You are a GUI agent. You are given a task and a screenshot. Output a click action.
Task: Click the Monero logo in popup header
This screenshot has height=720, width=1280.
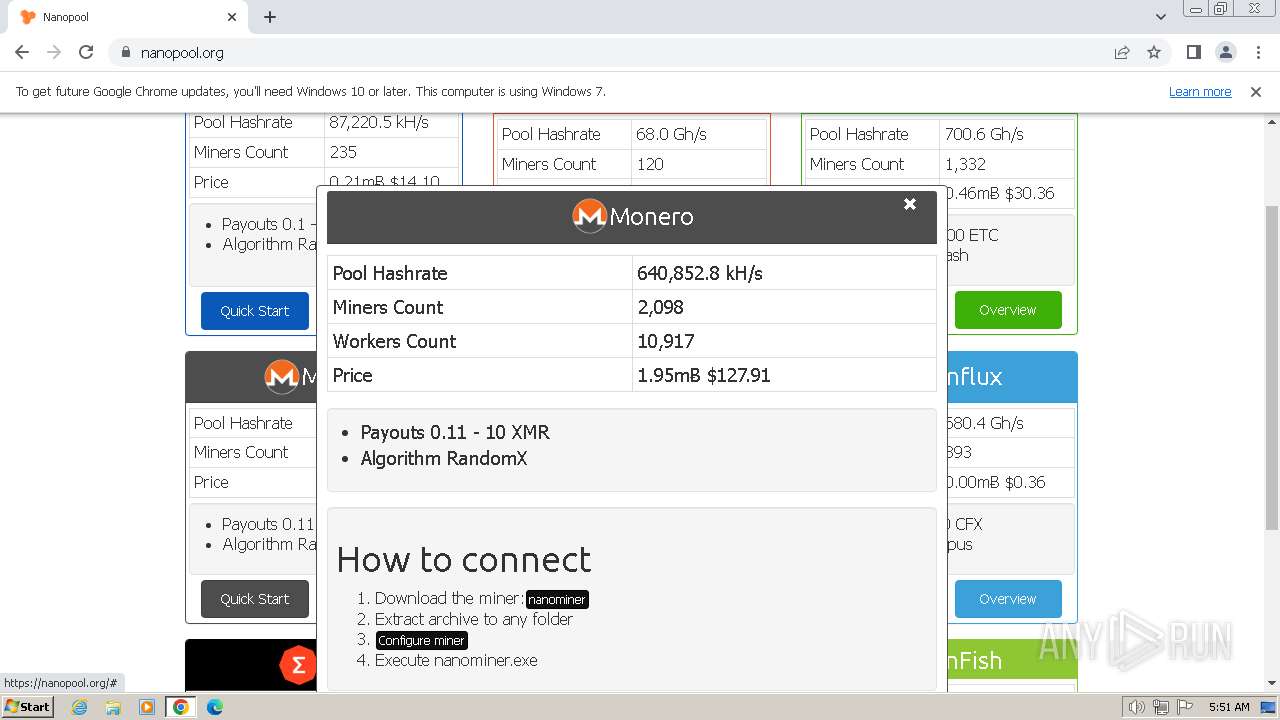[589, 216]
